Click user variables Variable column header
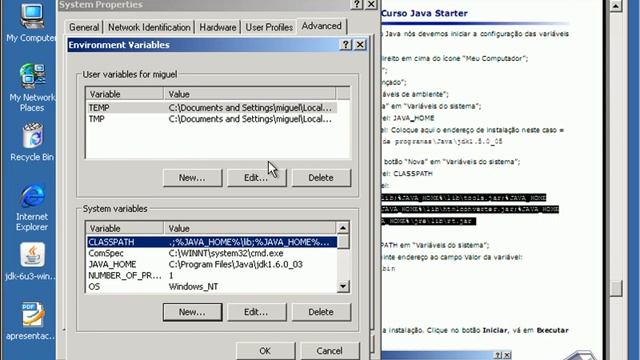The width and height of the screenshot is (640, 360). pyautogui.click(x=124, y=94)
